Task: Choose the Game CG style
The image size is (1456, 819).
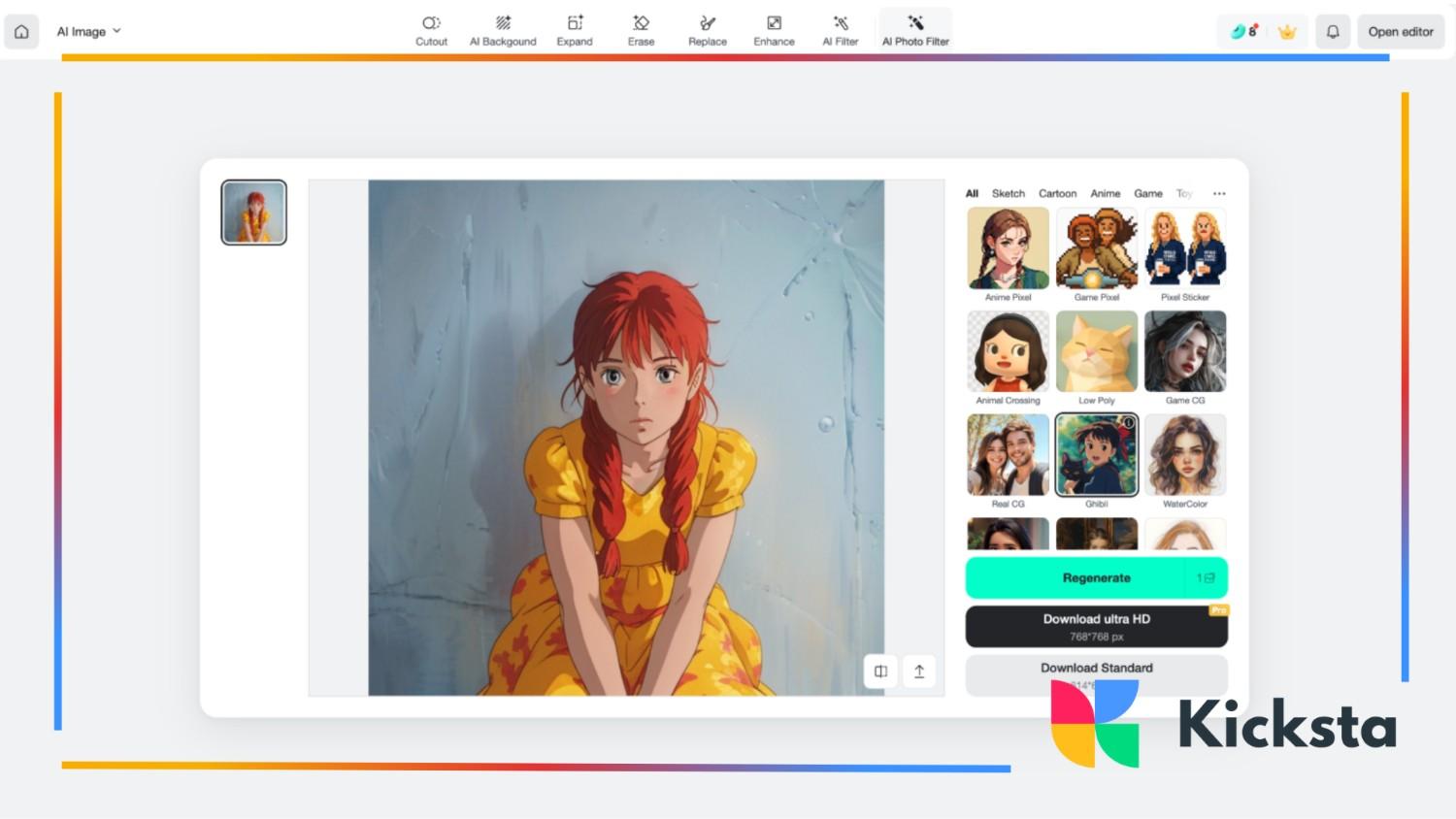Action: point(1185,357)
